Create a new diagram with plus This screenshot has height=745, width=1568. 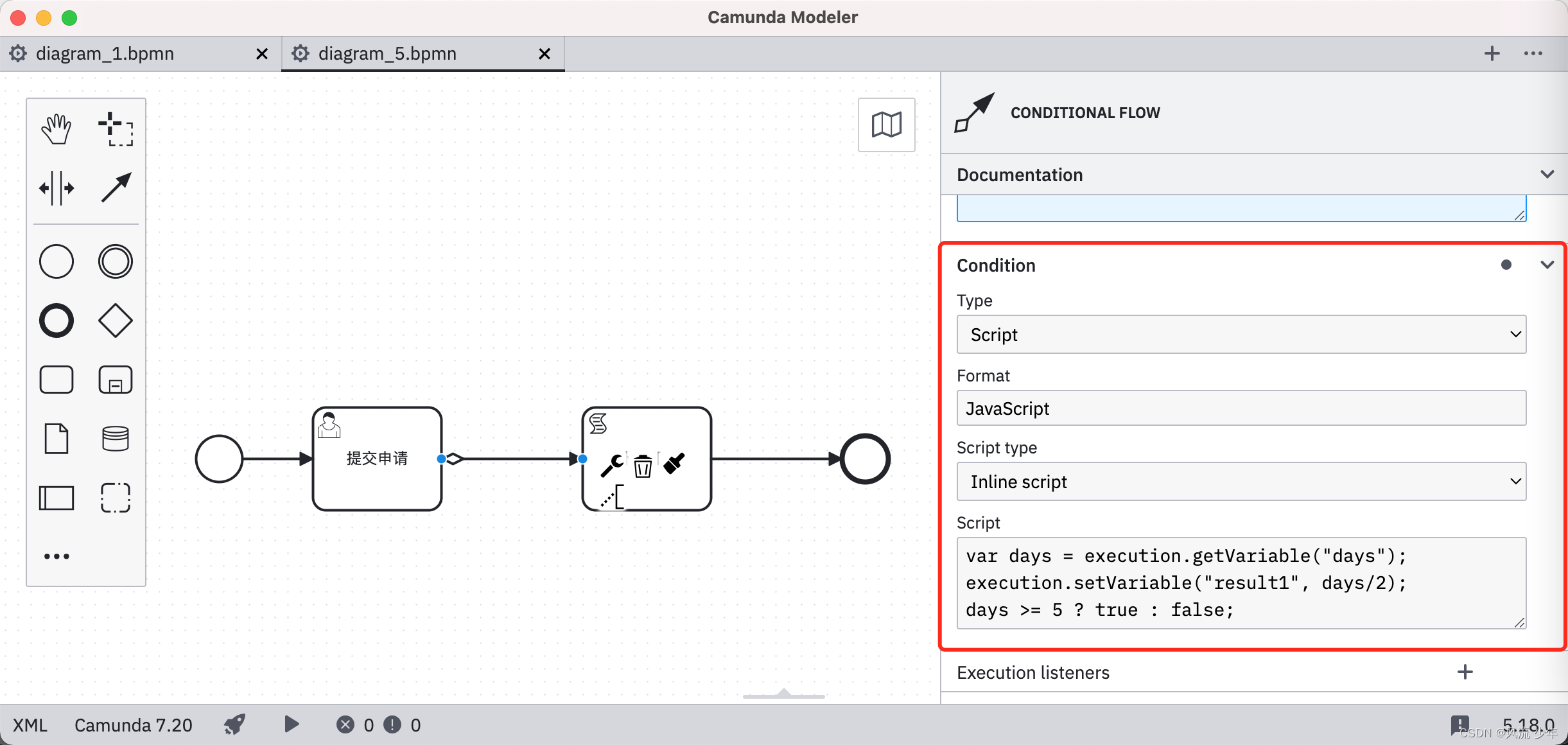coord(1492,54)
